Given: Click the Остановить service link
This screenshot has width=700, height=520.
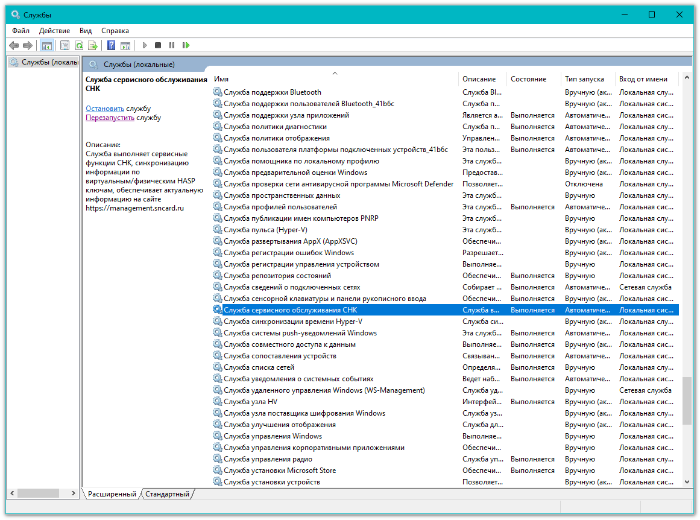Looking at the screenshot, I should pos(105,107).
